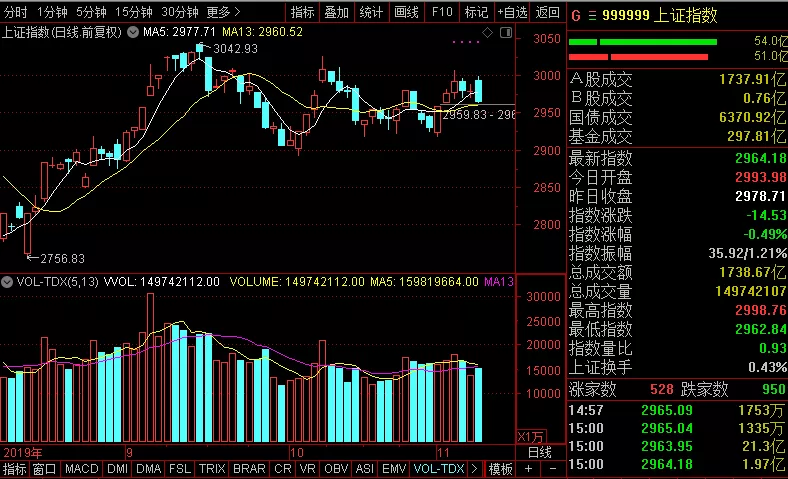Switch indicator to MACD
The height and width of the screenshot is (479, 788).
(x=81, y=469)
